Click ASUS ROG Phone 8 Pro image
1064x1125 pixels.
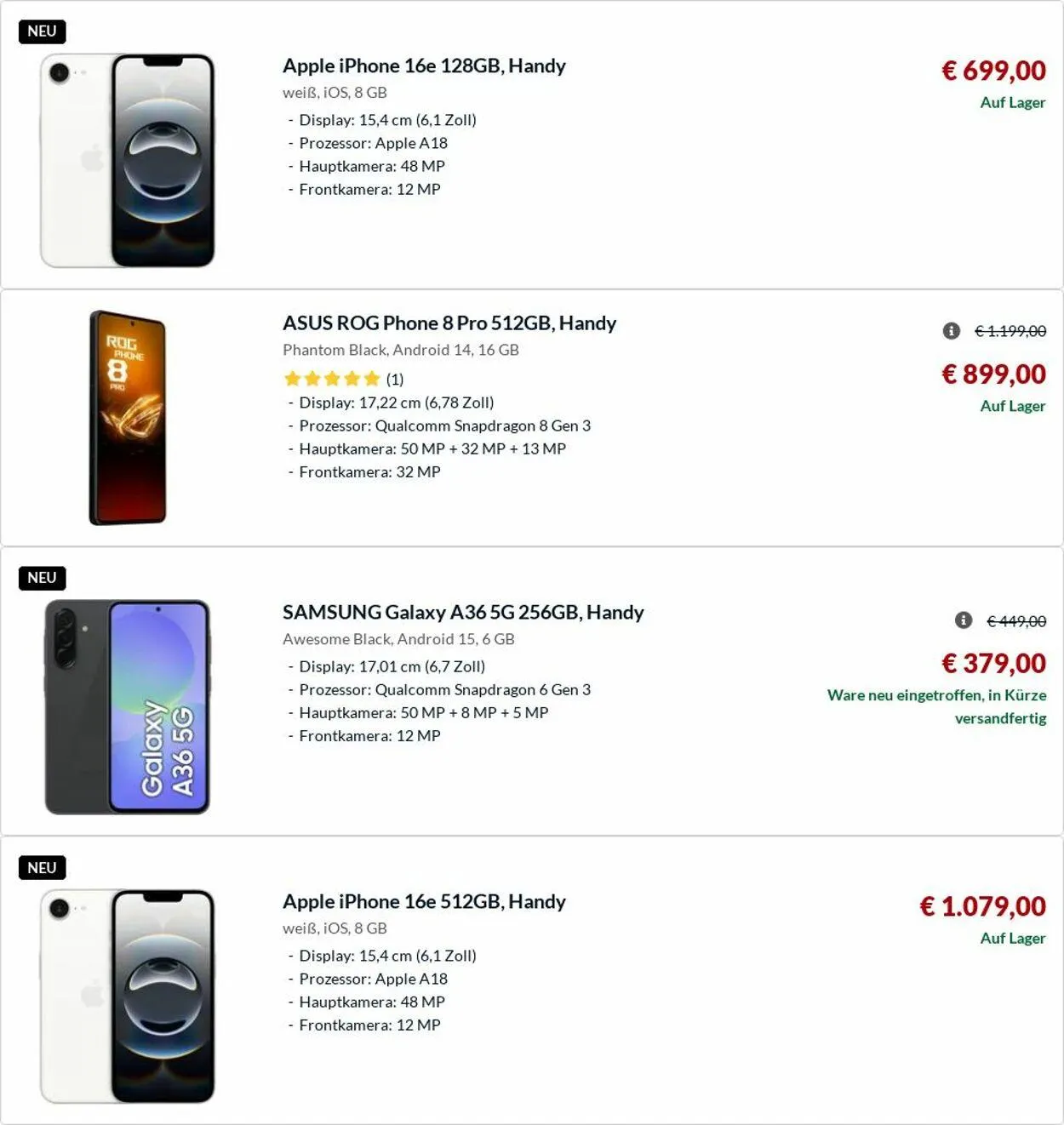click(x=128, y=418)
